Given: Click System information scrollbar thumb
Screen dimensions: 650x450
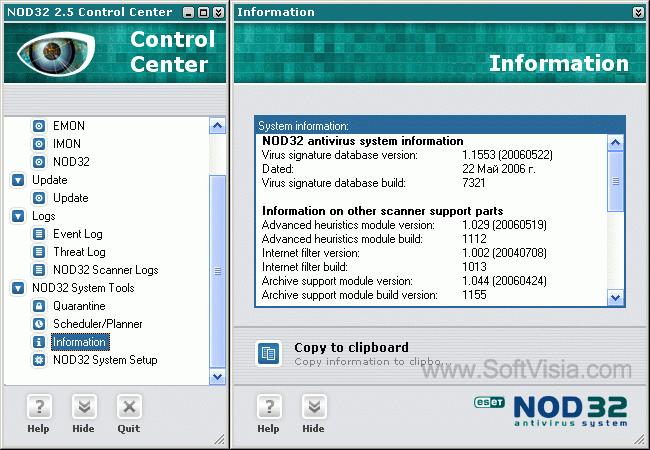Looking at the screenshot, I should (x=616, y=181).
